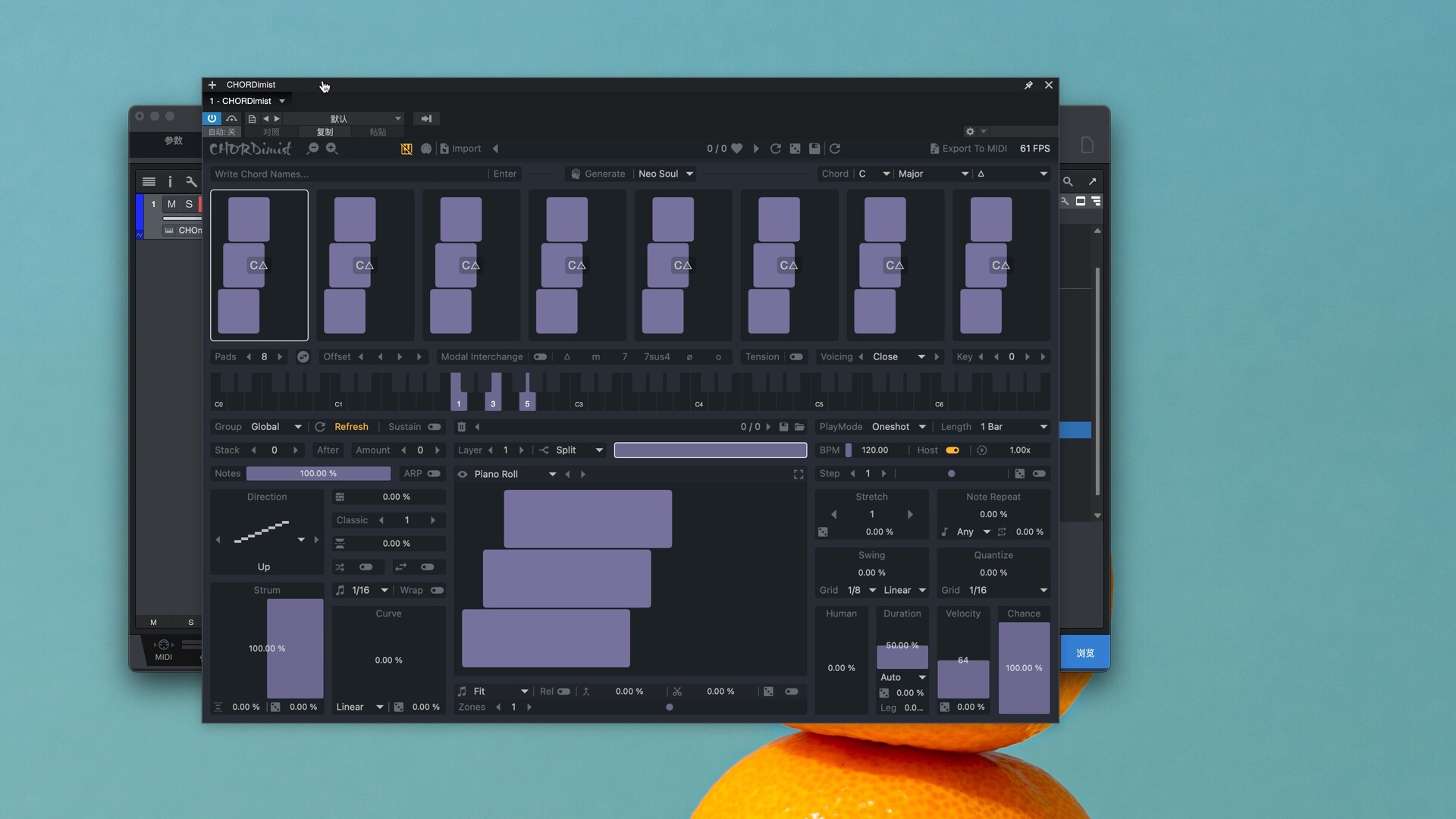Click the Notes 100.00 % slider
This screenshot has width=1456, height=819.
[318, 473]
